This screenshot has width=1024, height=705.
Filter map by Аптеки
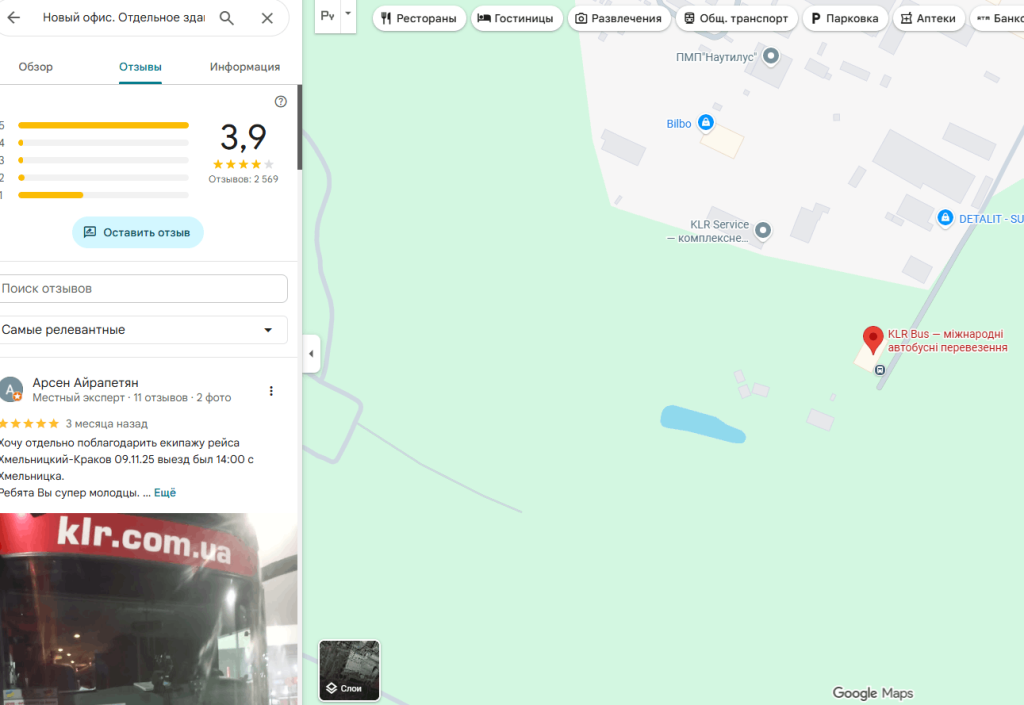pos(929,18)
